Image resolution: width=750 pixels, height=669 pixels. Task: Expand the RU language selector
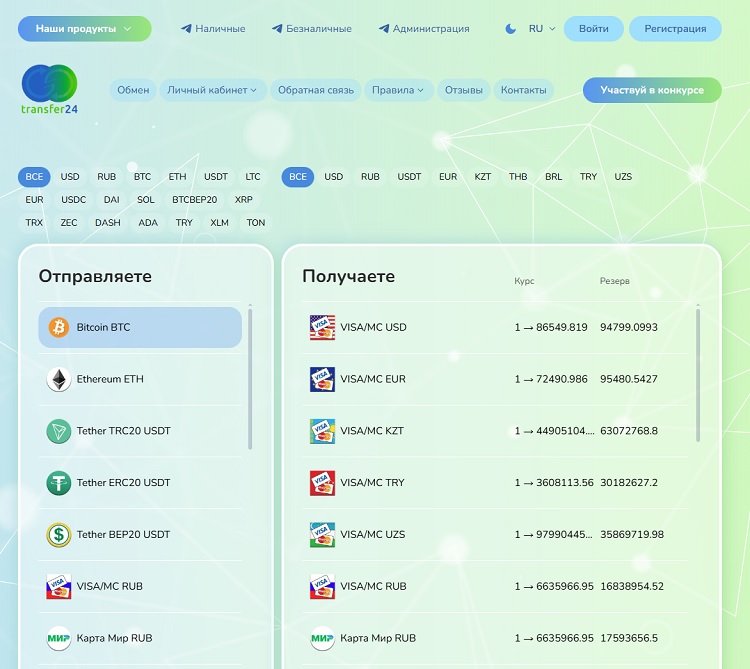click(542, 29)
